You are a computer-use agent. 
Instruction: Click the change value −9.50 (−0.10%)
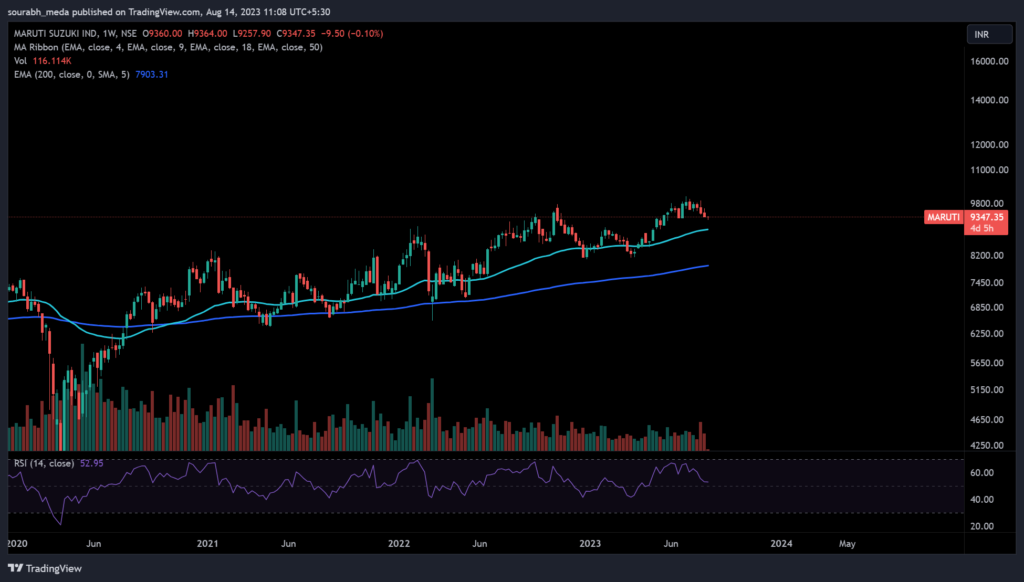pyautogui.click(x=352, y=33)
